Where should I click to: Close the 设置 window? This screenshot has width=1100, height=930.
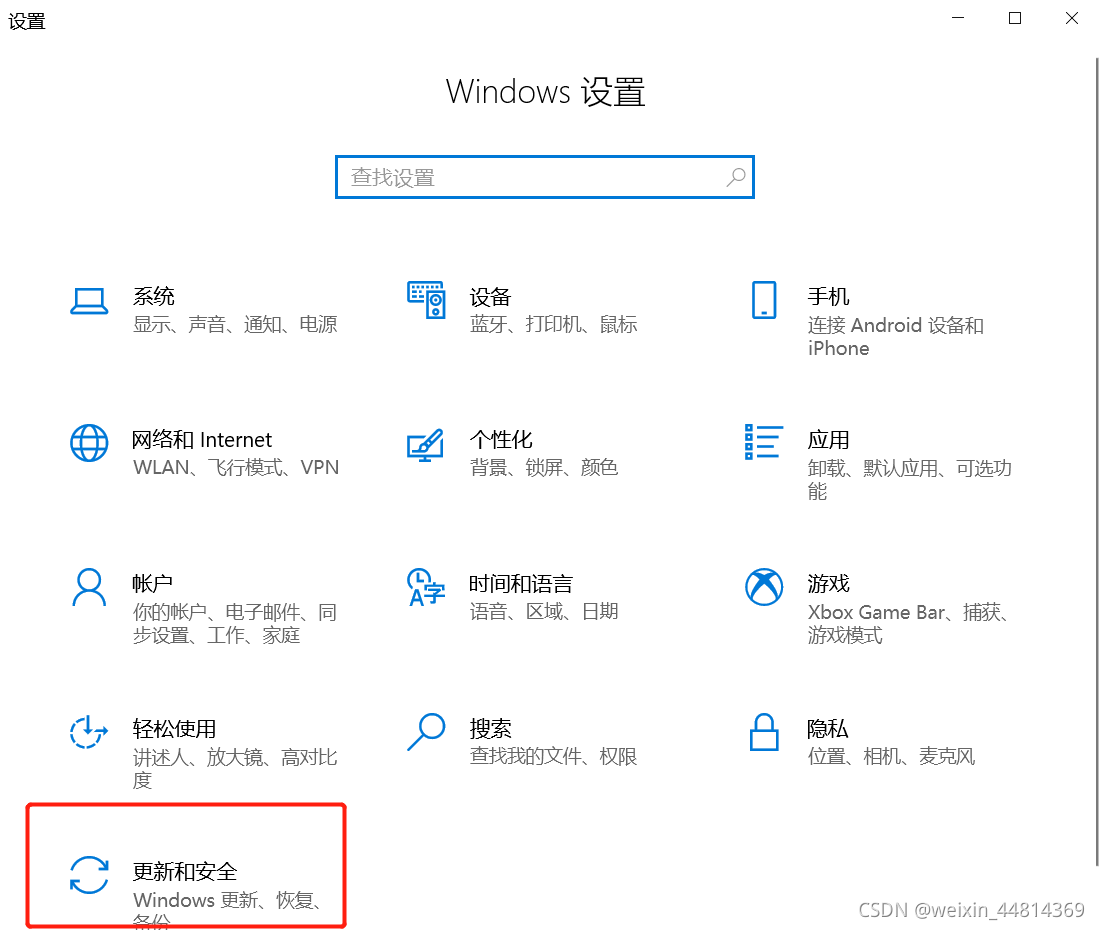(x=1071, y=18)
